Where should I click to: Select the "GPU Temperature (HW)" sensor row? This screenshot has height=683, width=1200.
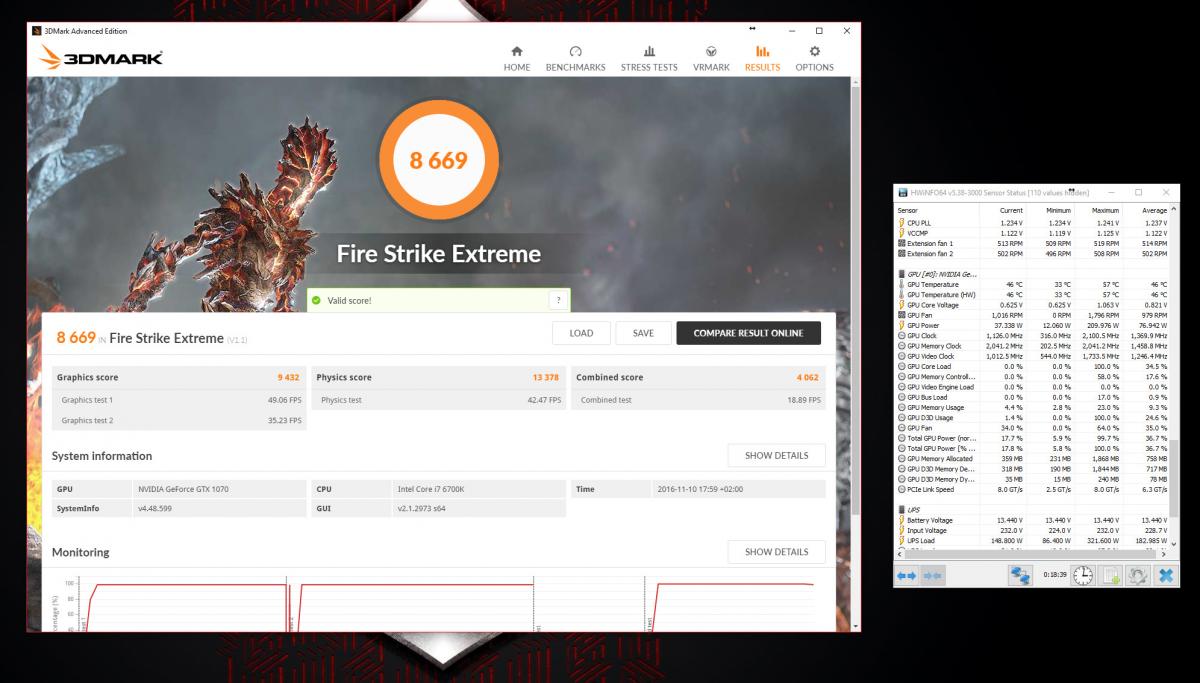click(x=1032, y=294)
